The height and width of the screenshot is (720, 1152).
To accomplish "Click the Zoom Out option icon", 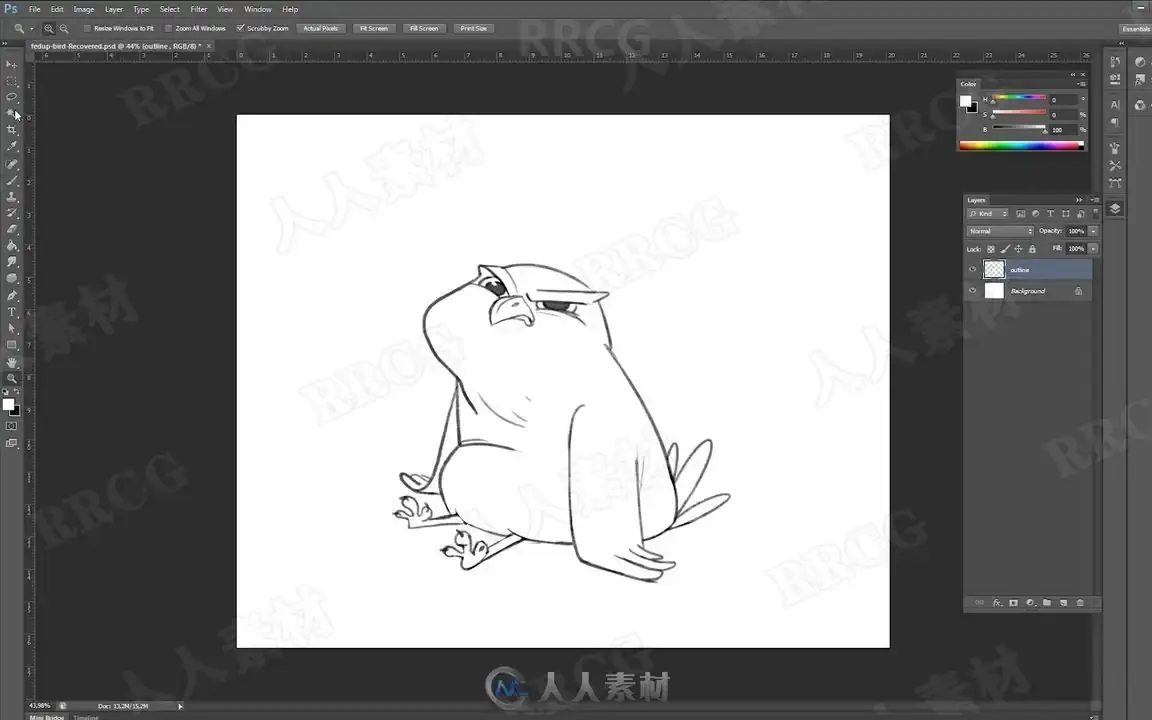I will pyautogui.click(x=64, y=29).
